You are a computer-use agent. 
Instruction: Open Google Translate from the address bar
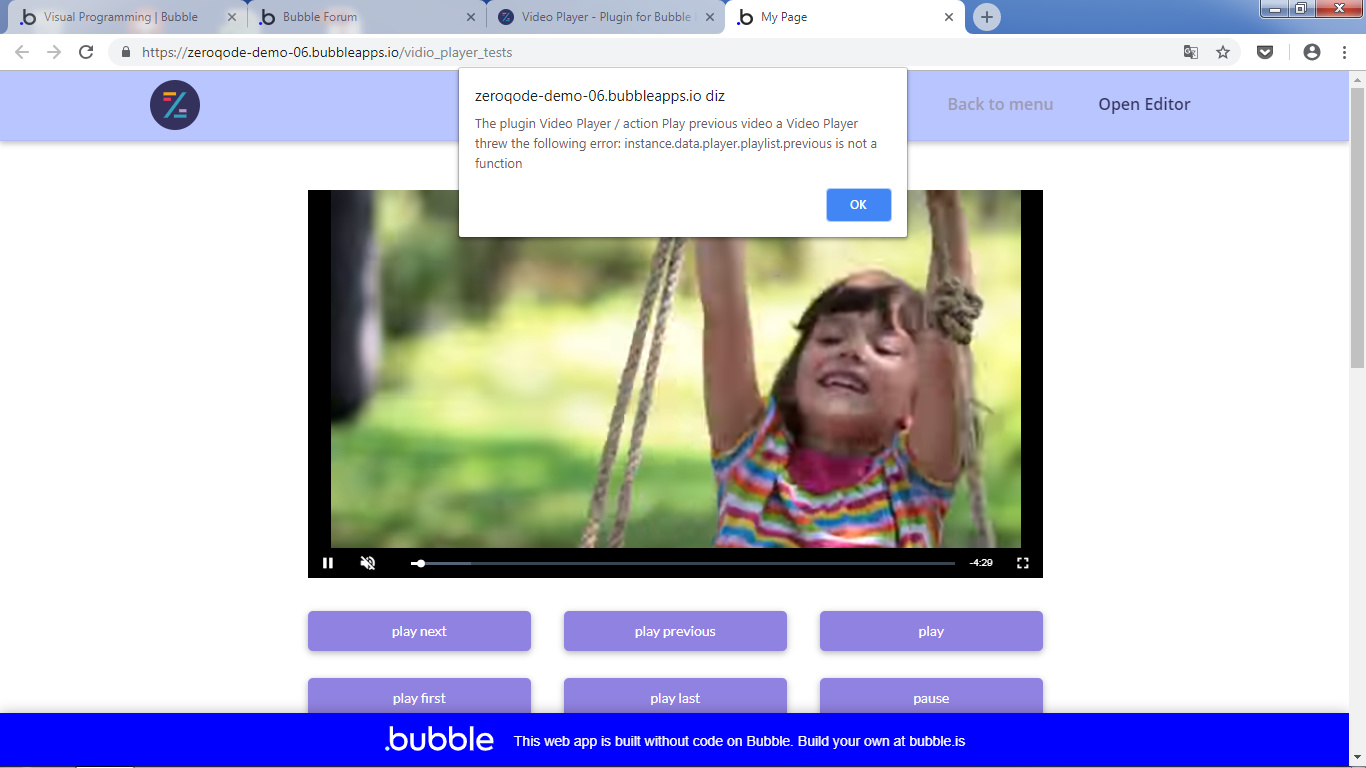[1190, 52]
